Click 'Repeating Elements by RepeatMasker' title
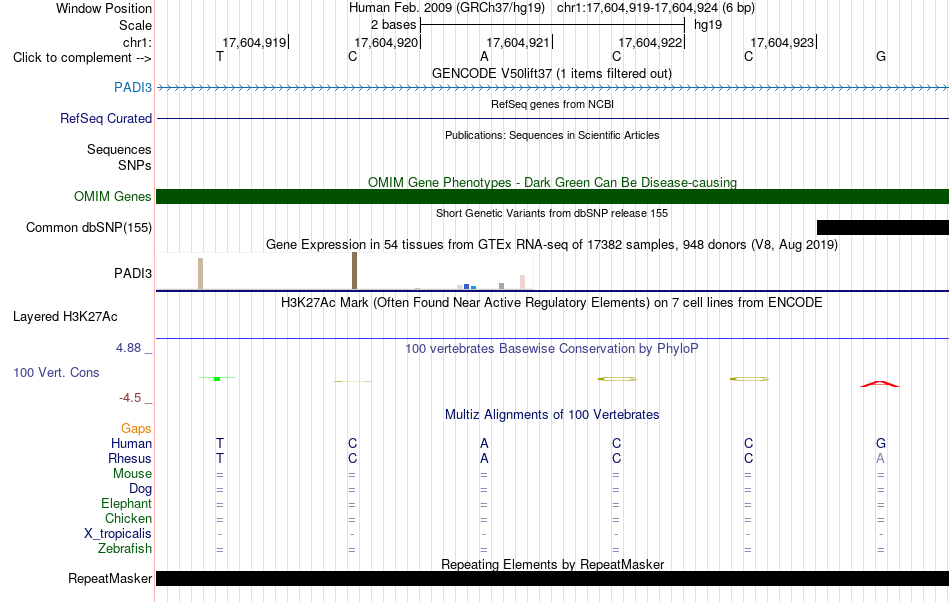The height and width of the screenshot is (602, 950). [x=552, y=565]
